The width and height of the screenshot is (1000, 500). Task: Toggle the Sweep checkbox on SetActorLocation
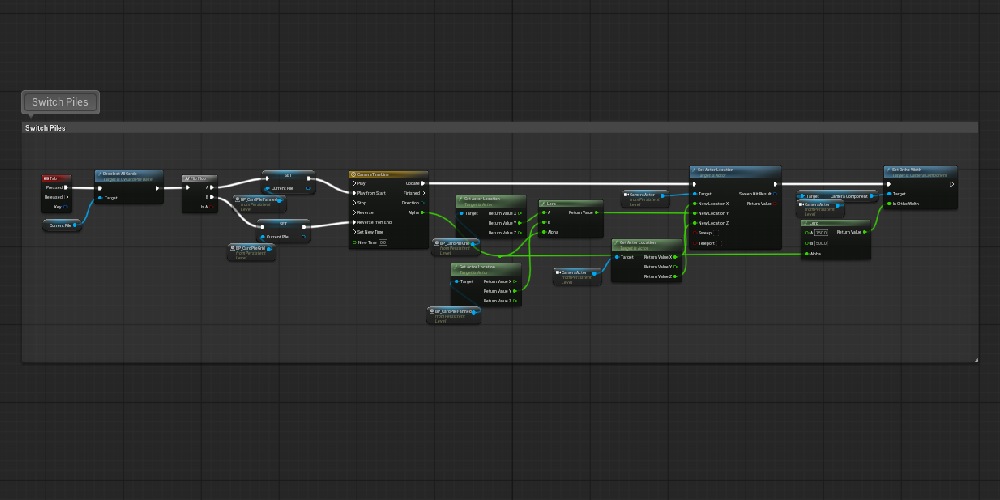tap(716, 233)
